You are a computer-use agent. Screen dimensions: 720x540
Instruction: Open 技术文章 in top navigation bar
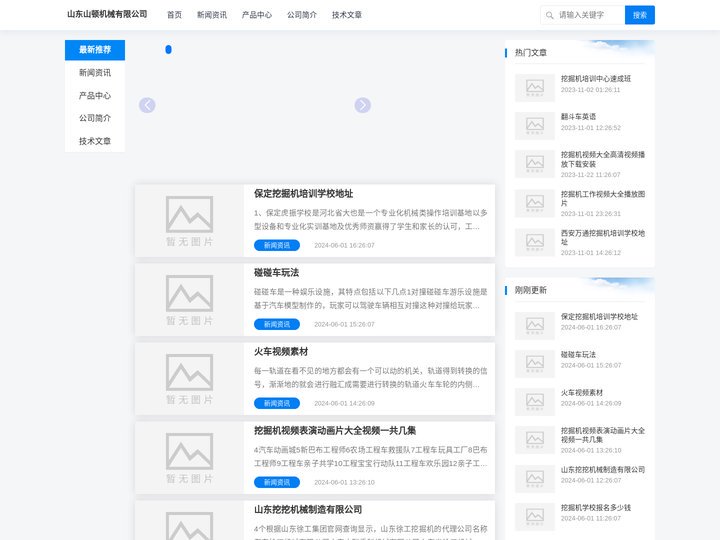coord(347,15)
